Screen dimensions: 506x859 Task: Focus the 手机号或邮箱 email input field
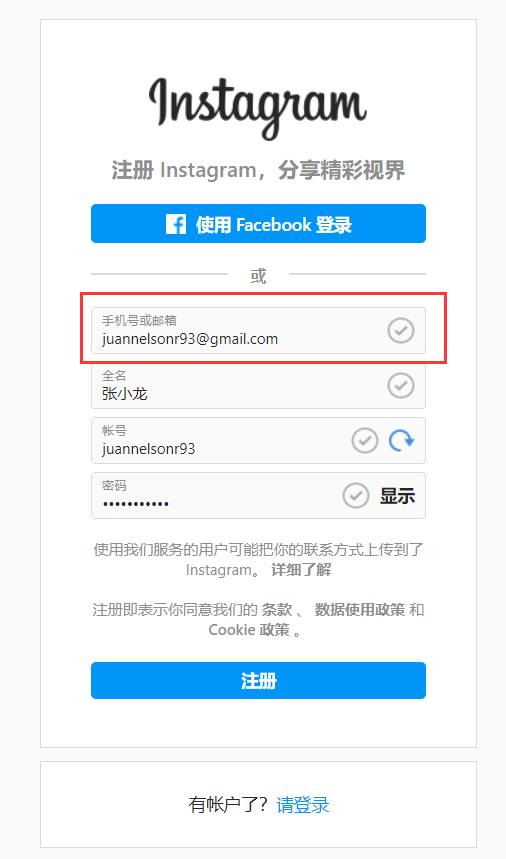[x=258, y=330]
